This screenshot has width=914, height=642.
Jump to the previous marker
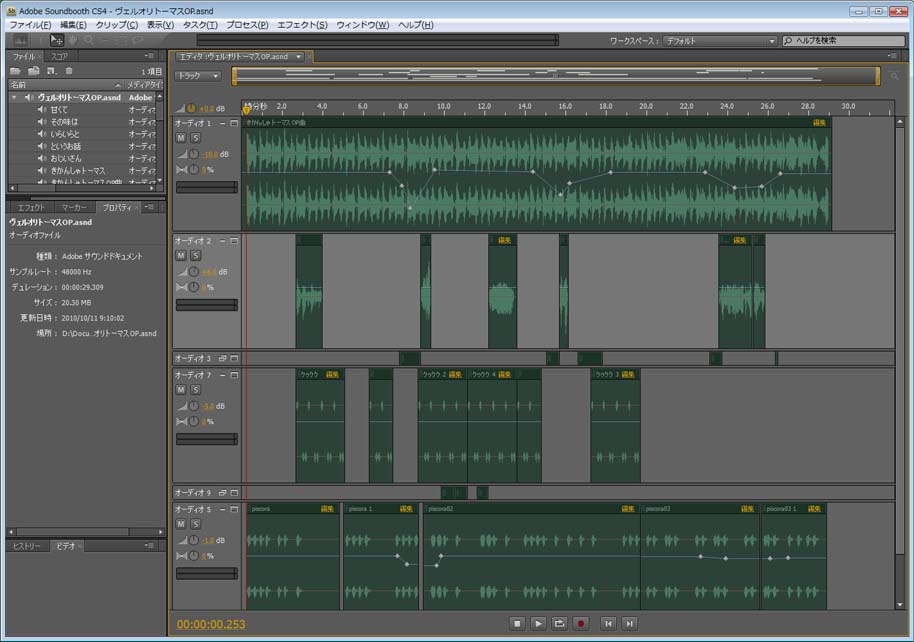click(608, 623)
